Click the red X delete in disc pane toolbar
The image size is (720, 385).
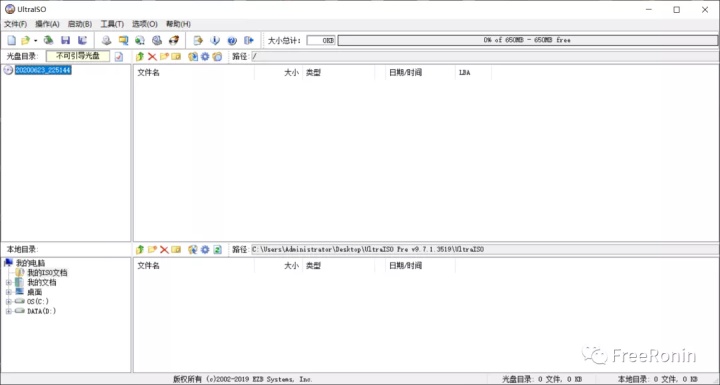coord(152,57)
